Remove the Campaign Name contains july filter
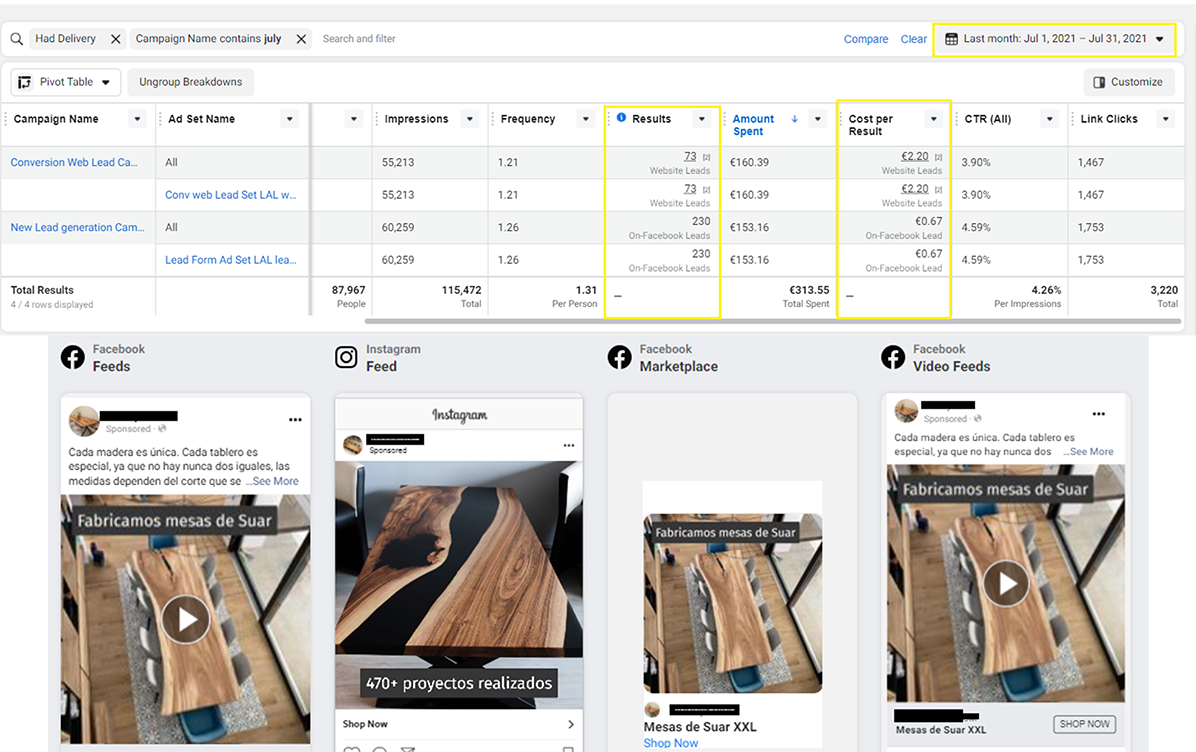The width and height of the screenshot is (1196, 752). pyautogui.click(x=301, y=39)
